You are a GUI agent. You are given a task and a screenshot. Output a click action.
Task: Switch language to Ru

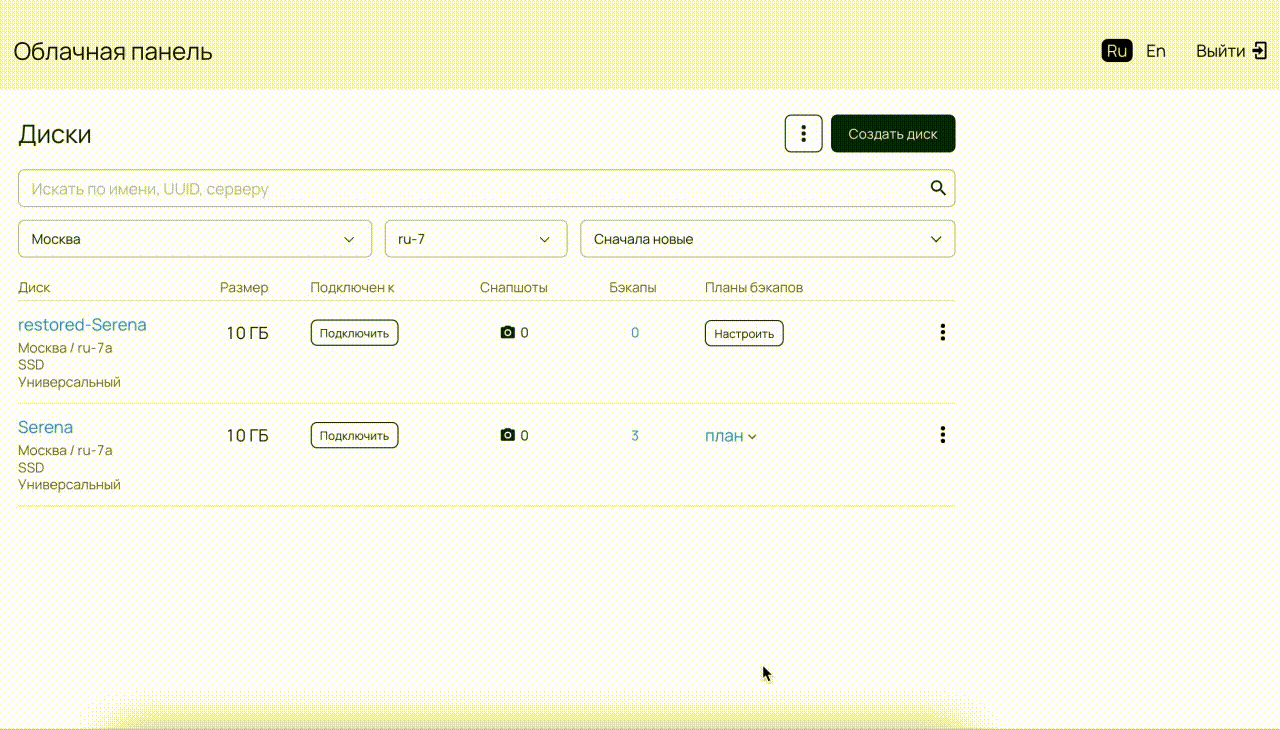point(1116,51)
